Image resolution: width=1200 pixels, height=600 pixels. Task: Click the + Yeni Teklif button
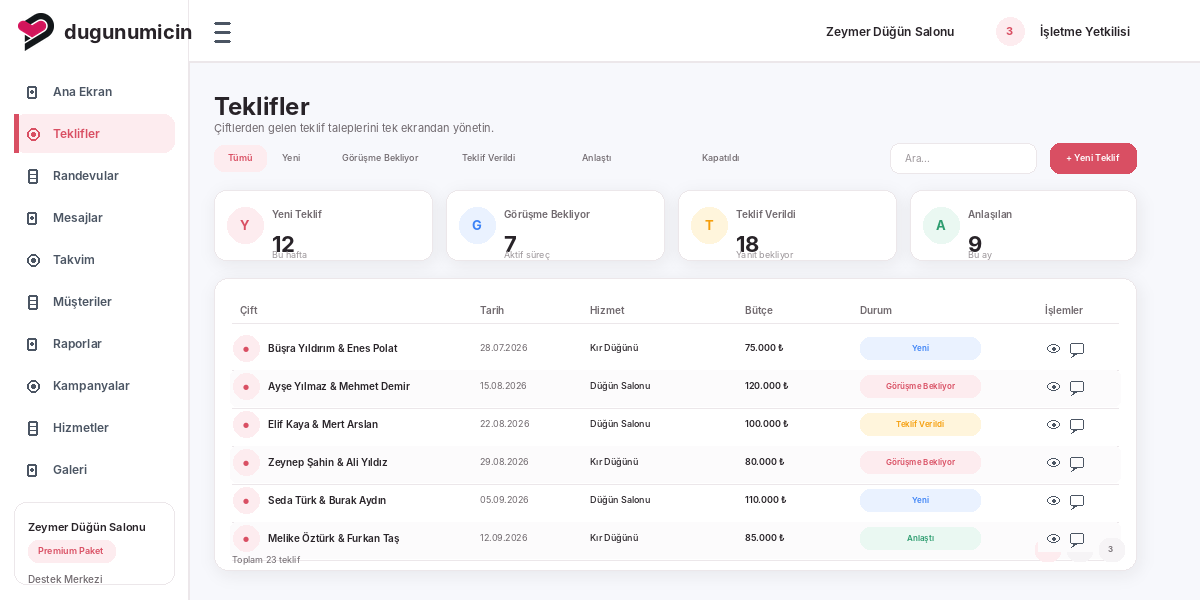(x=1093, y=158)
